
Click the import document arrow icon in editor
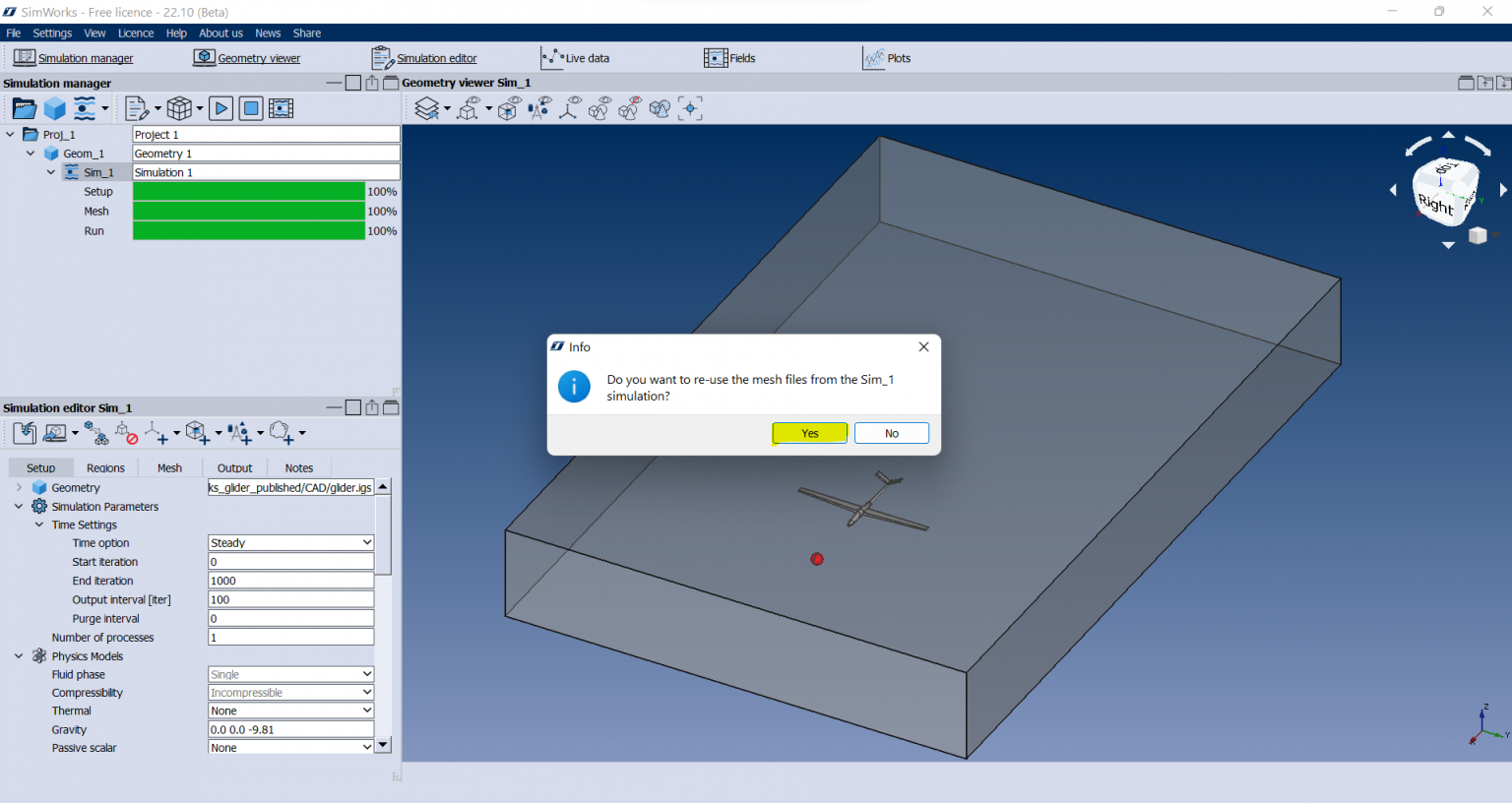[x=25, y=432]
